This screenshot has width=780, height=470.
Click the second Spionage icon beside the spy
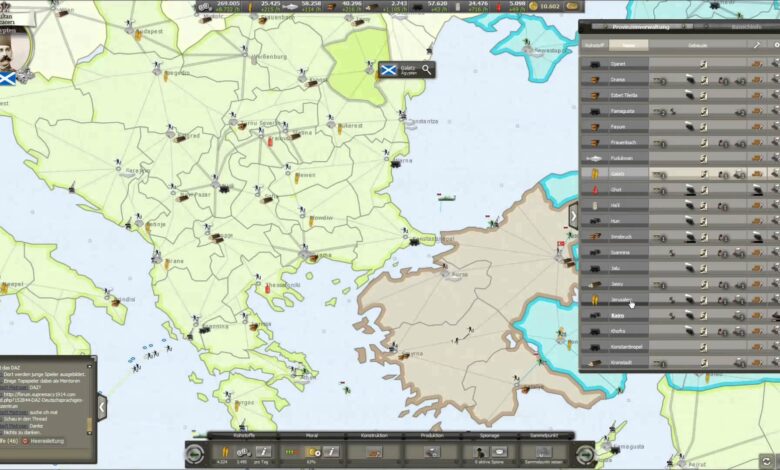pyautogui.click(x=499, y=452)
